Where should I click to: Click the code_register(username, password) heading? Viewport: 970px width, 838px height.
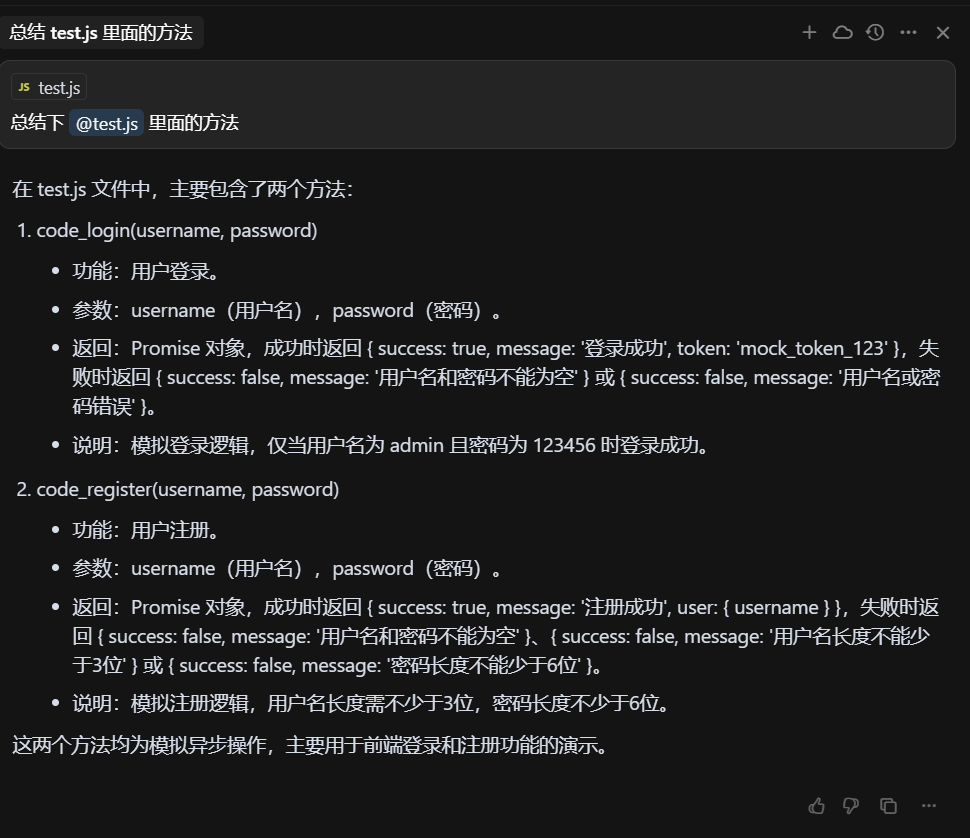click(188, 489)
